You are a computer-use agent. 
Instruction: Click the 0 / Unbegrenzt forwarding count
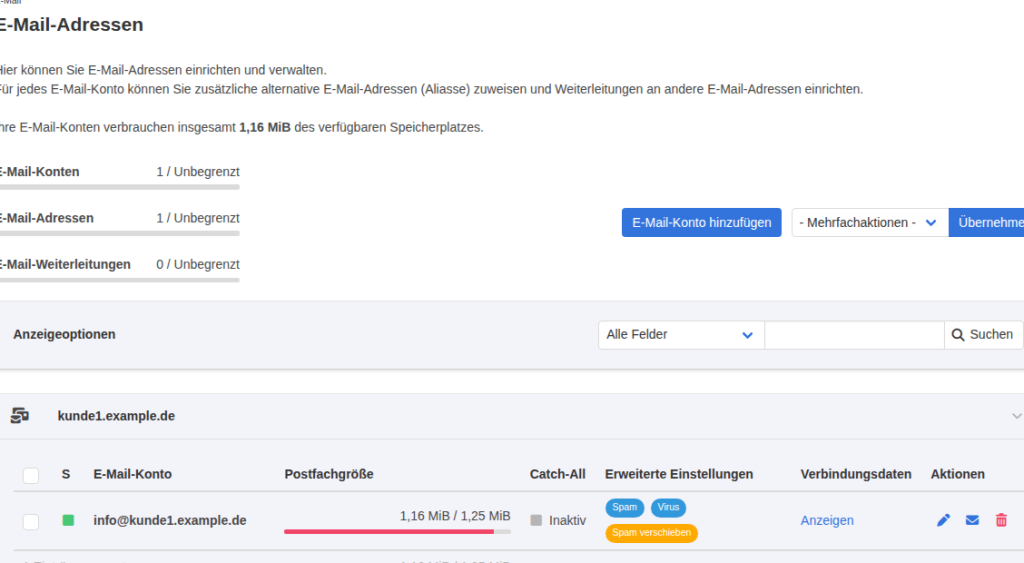pos(198,265)
